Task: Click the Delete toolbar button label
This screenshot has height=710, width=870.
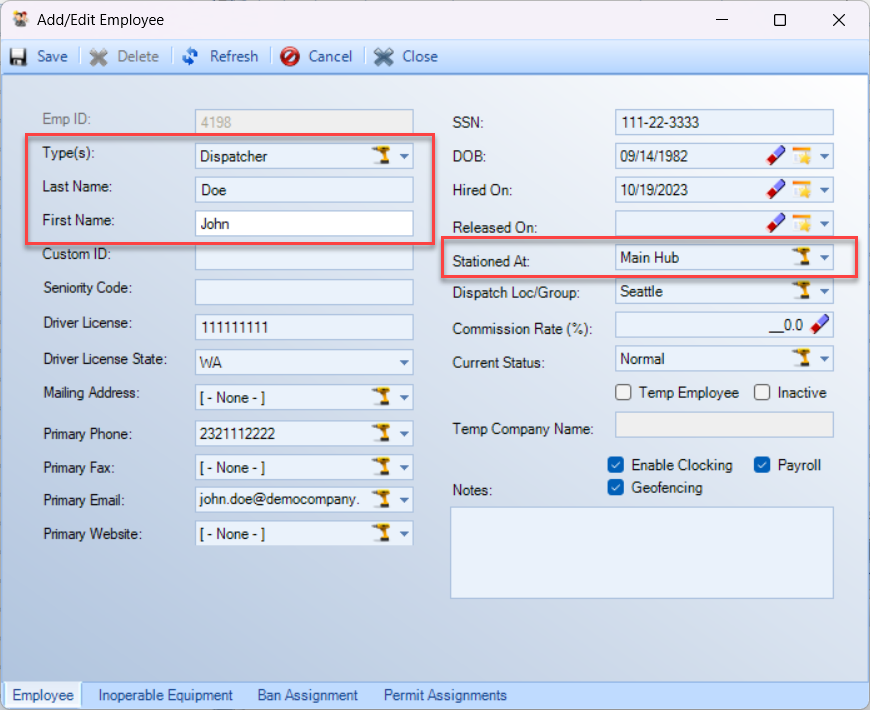Action: point(138,57)
